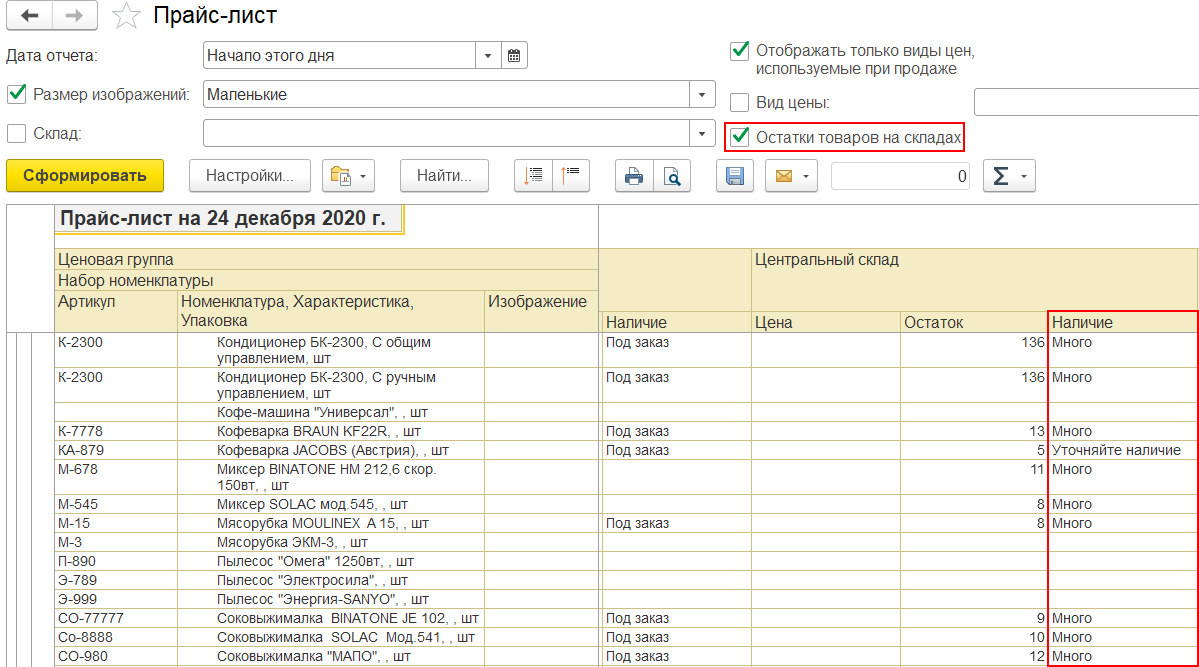This screenshot has width=1199, height=667.
Task: Enable the Вид цены checkbox
Action: tap(740, 102)
